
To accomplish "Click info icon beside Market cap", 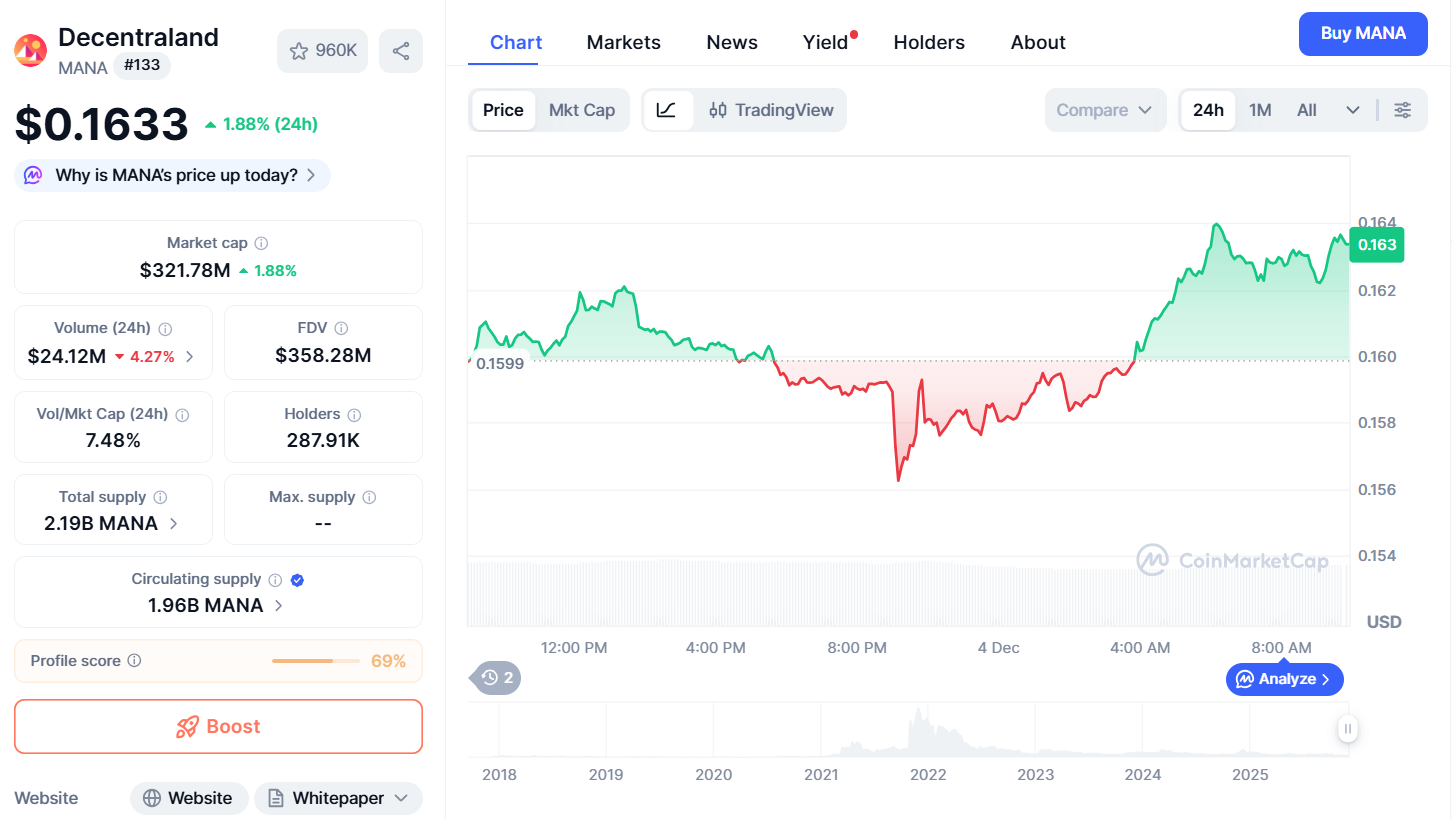I will [x=261, y=243].
